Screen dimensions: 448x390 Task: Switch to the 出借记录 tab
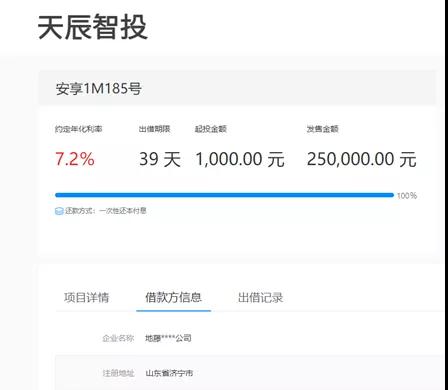pos(260,297)
